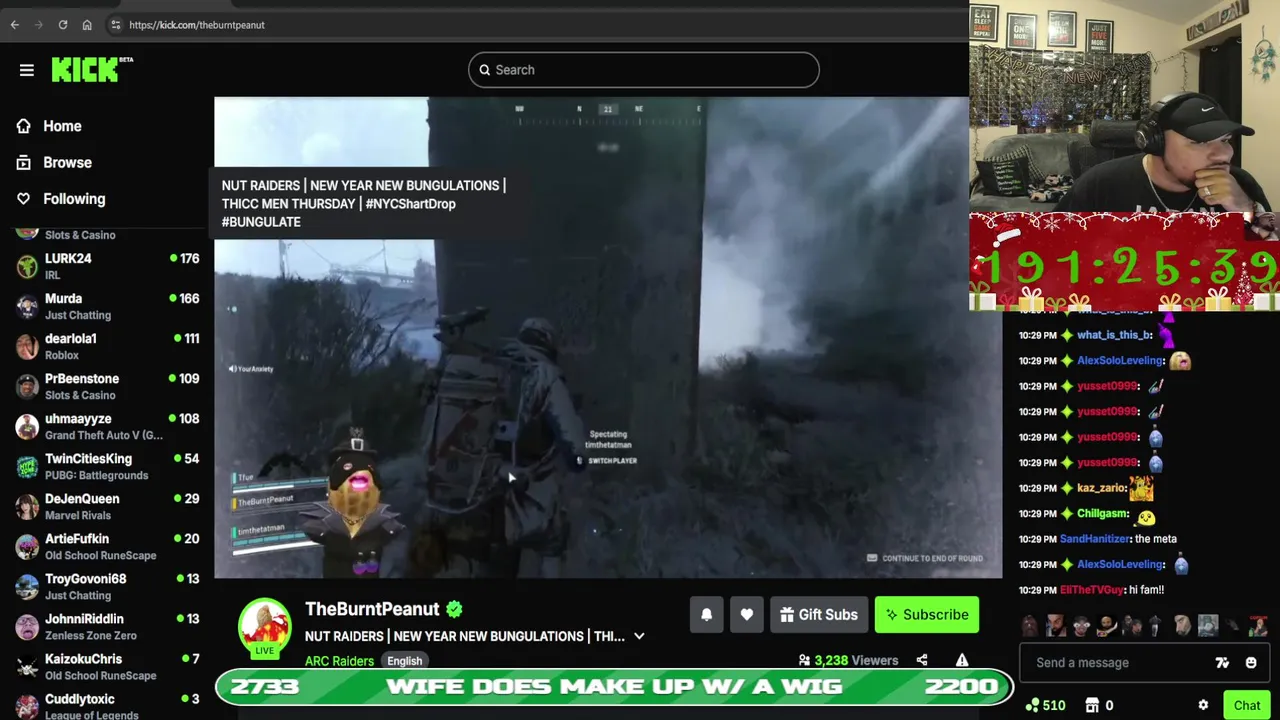
Task: Go back in browser history
Action: (x=14, y=25)
